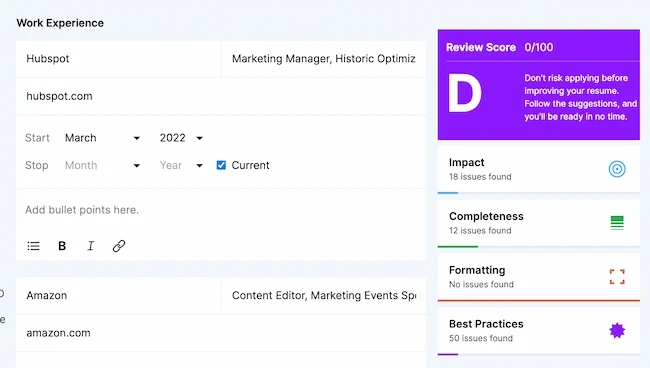Screen dimensions: 650x368
Task: Click the '50 issues found' text
Action: click(481, 338)
